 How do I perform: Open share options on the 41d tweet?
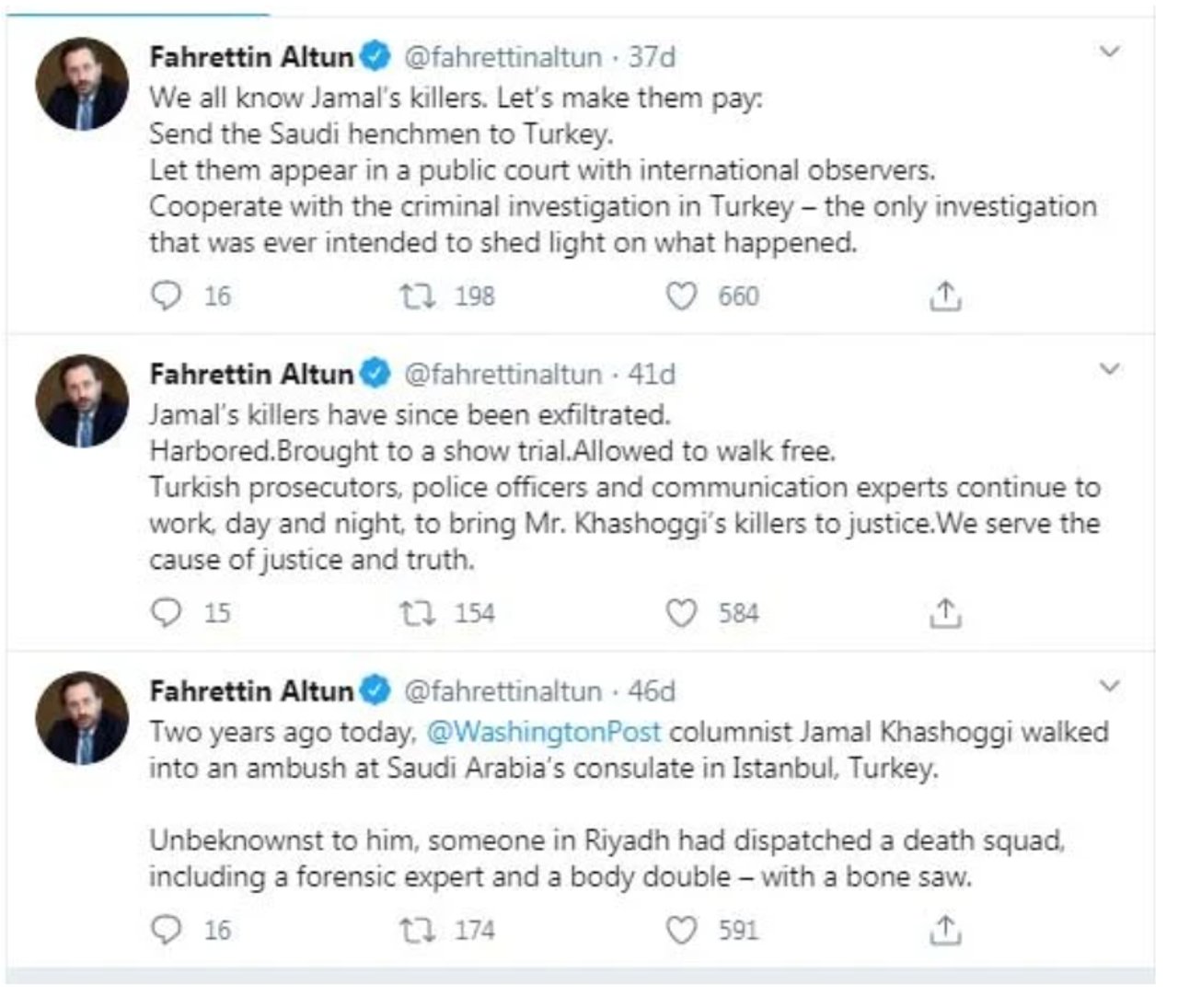click(x=944, y=609)
